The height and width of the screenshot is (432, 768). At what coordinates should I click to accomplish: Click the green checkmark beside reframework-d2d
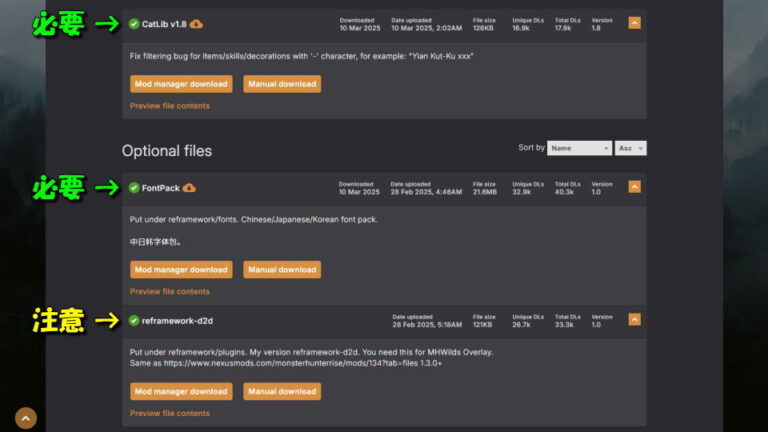point(134,320)
